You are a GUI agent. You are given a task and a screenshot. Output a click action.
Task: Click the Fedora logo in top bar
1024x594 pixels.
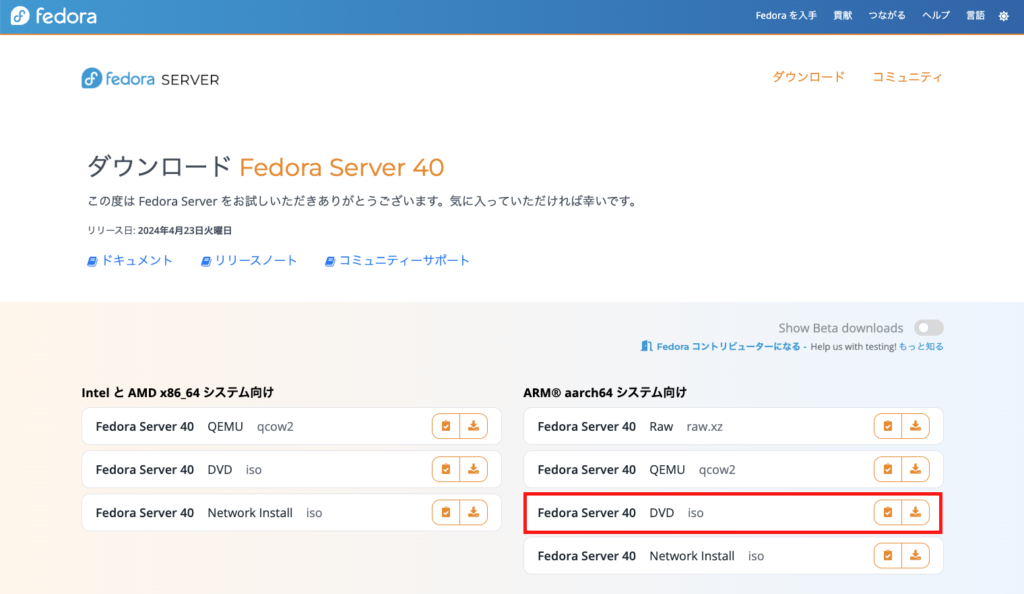pyautogui.click(x=54, y=16)
